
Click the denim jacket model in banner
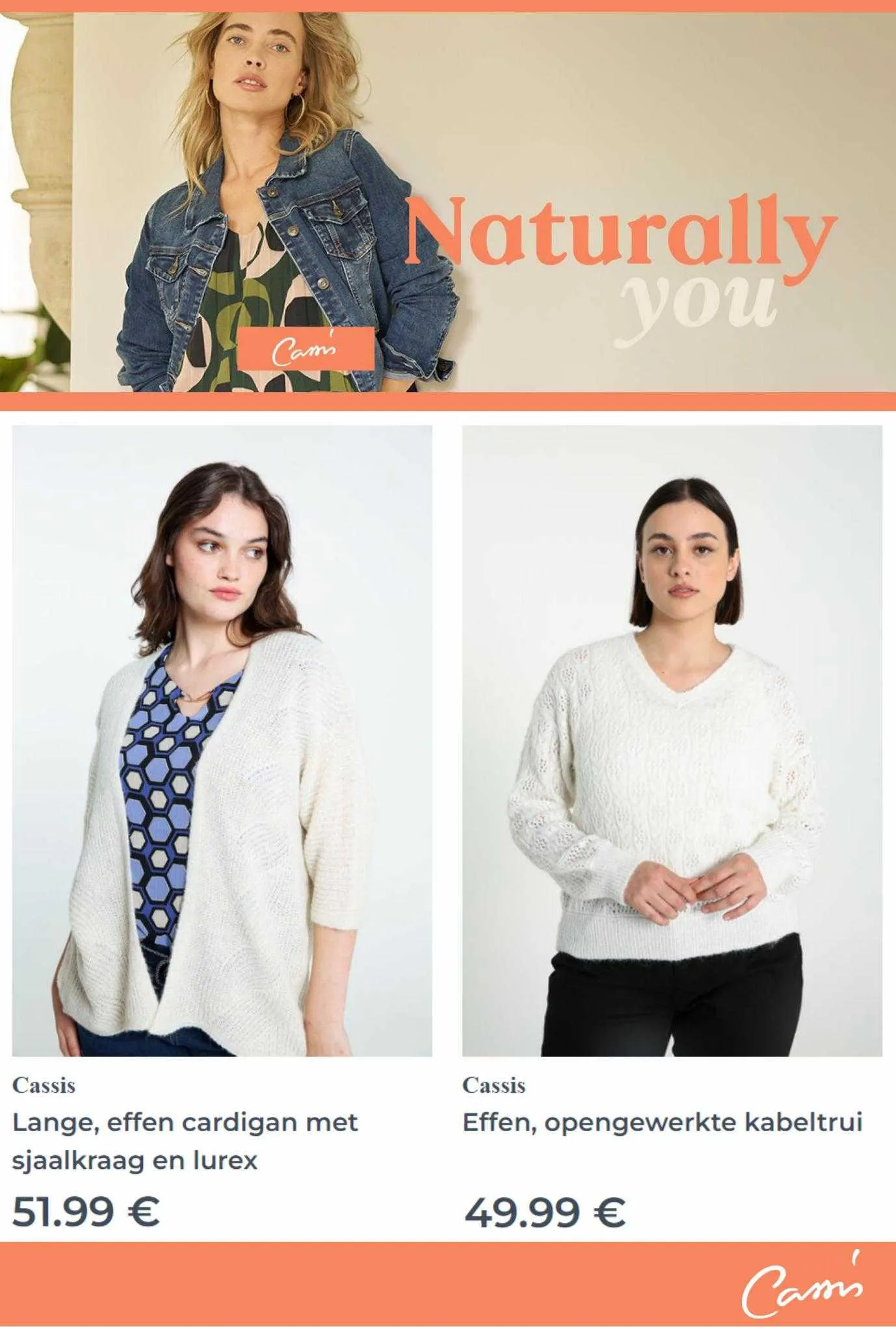[286, 208]
